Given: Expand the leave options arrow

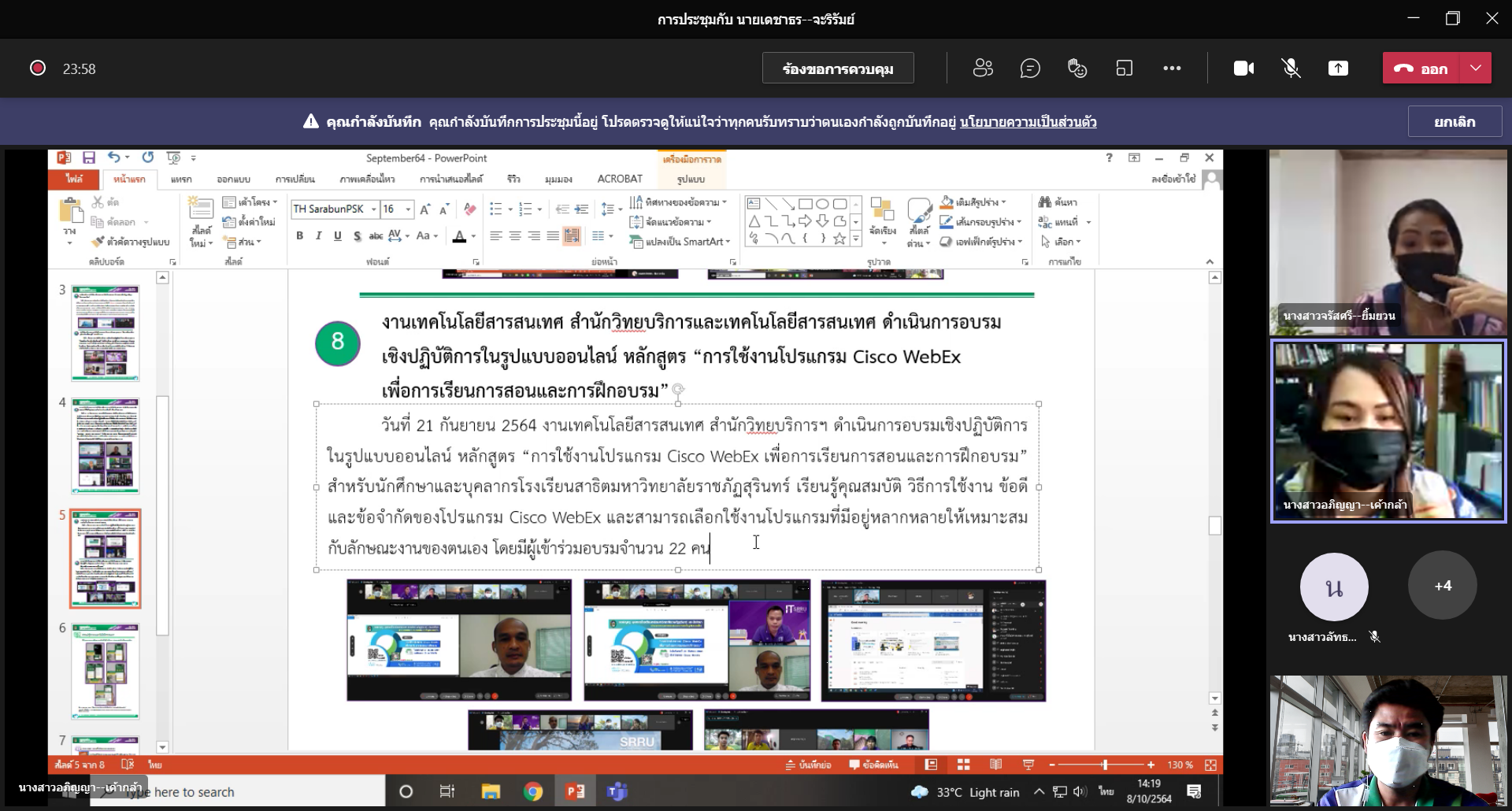Looking at the screenshot, I should (x=1476, y=69).
